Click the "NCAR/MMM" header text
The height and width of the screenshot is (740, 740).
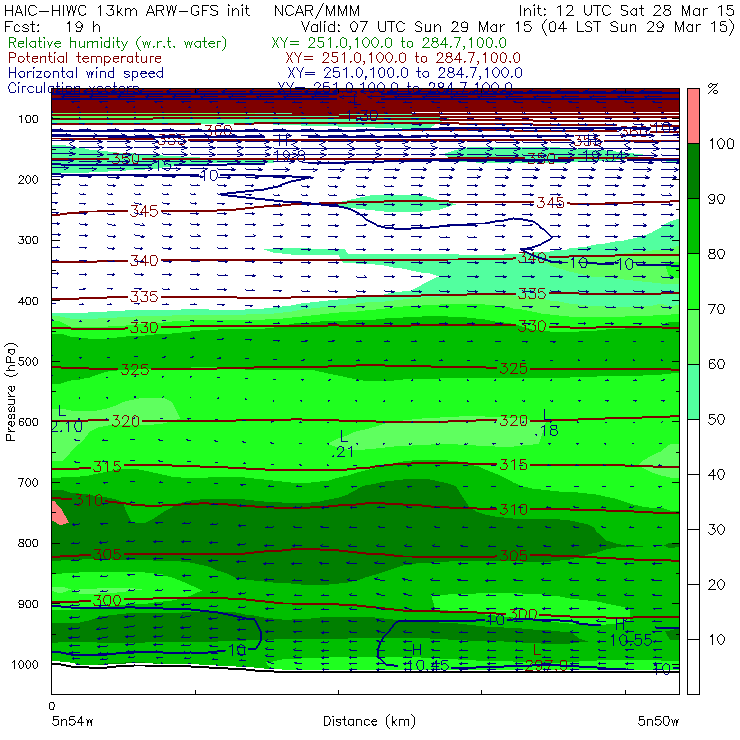coord(317,10)
